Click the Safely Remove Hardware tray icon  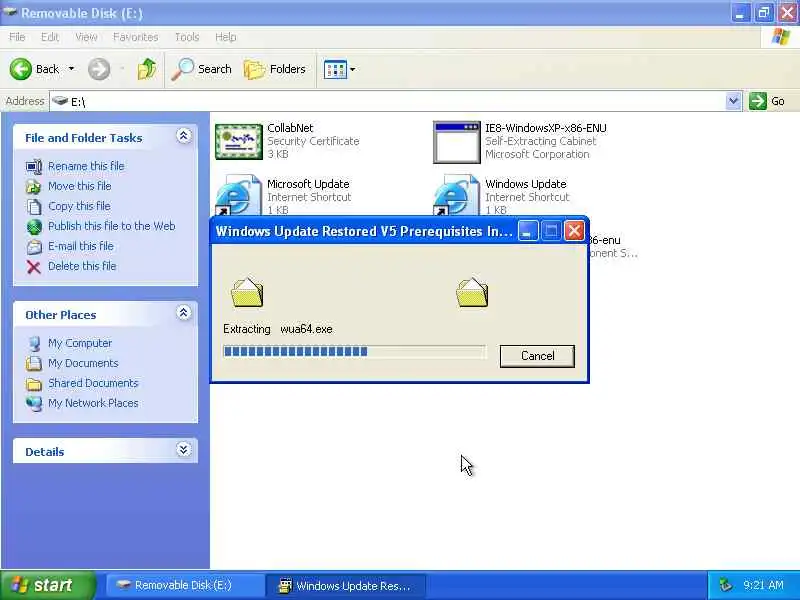tap(724, 585)
